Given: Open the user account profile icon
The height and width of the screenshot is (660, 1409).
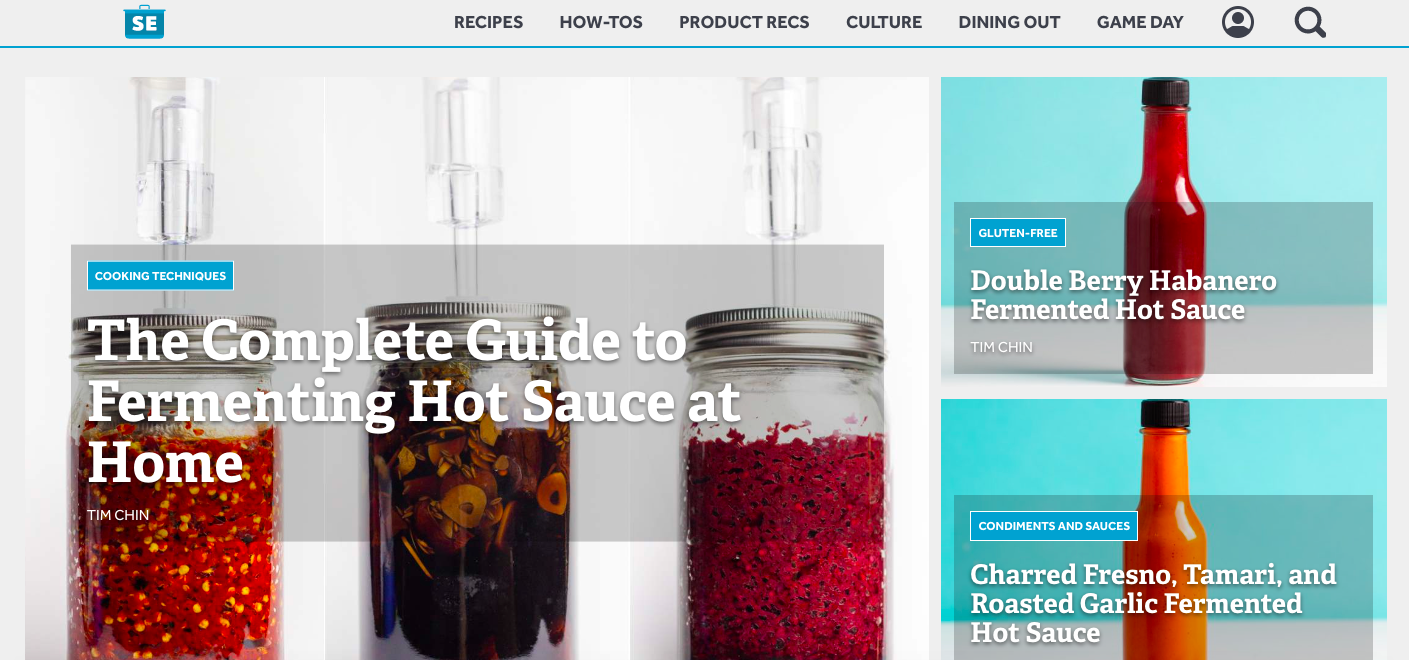Looking at the screenshot, I should (1238, 22).
